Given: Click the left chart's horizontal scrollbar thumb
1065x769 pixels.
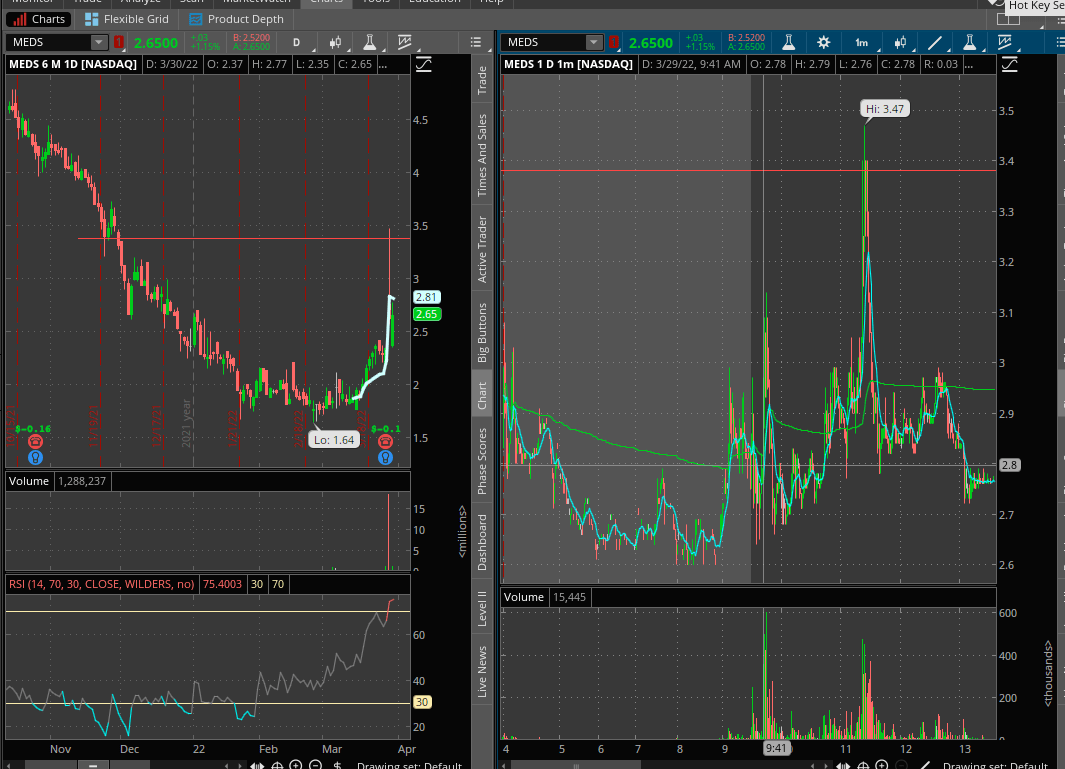Looking at the screenshot, I should (x=93, y=765).
